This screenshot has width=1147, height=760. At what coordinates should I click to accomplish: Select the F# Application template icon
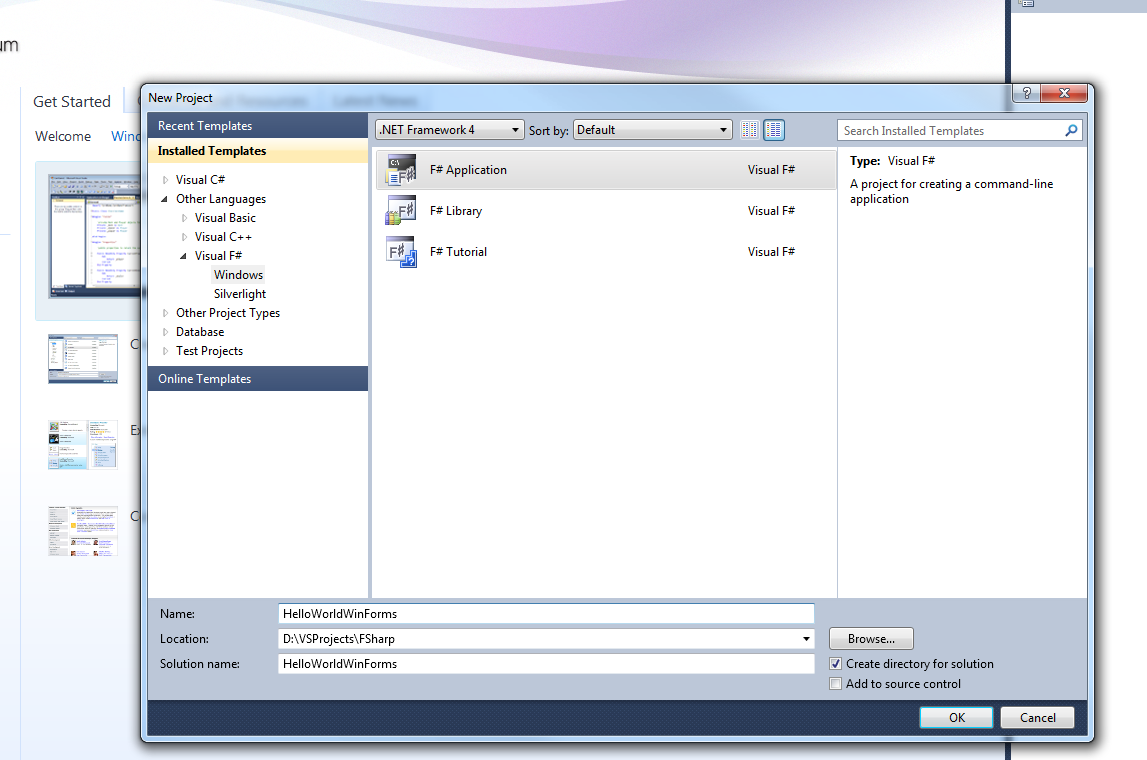click(400, 171)
